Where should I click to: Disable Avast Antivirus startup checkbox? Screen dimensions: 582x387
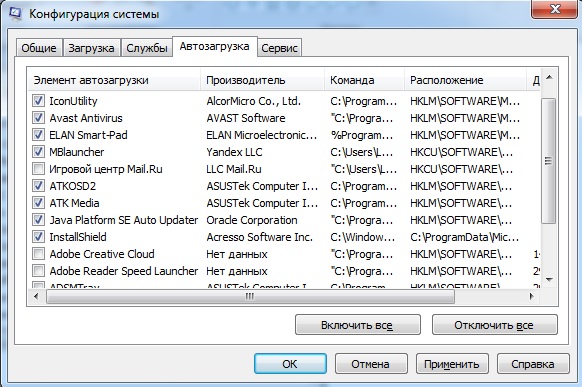click(38, 118)
